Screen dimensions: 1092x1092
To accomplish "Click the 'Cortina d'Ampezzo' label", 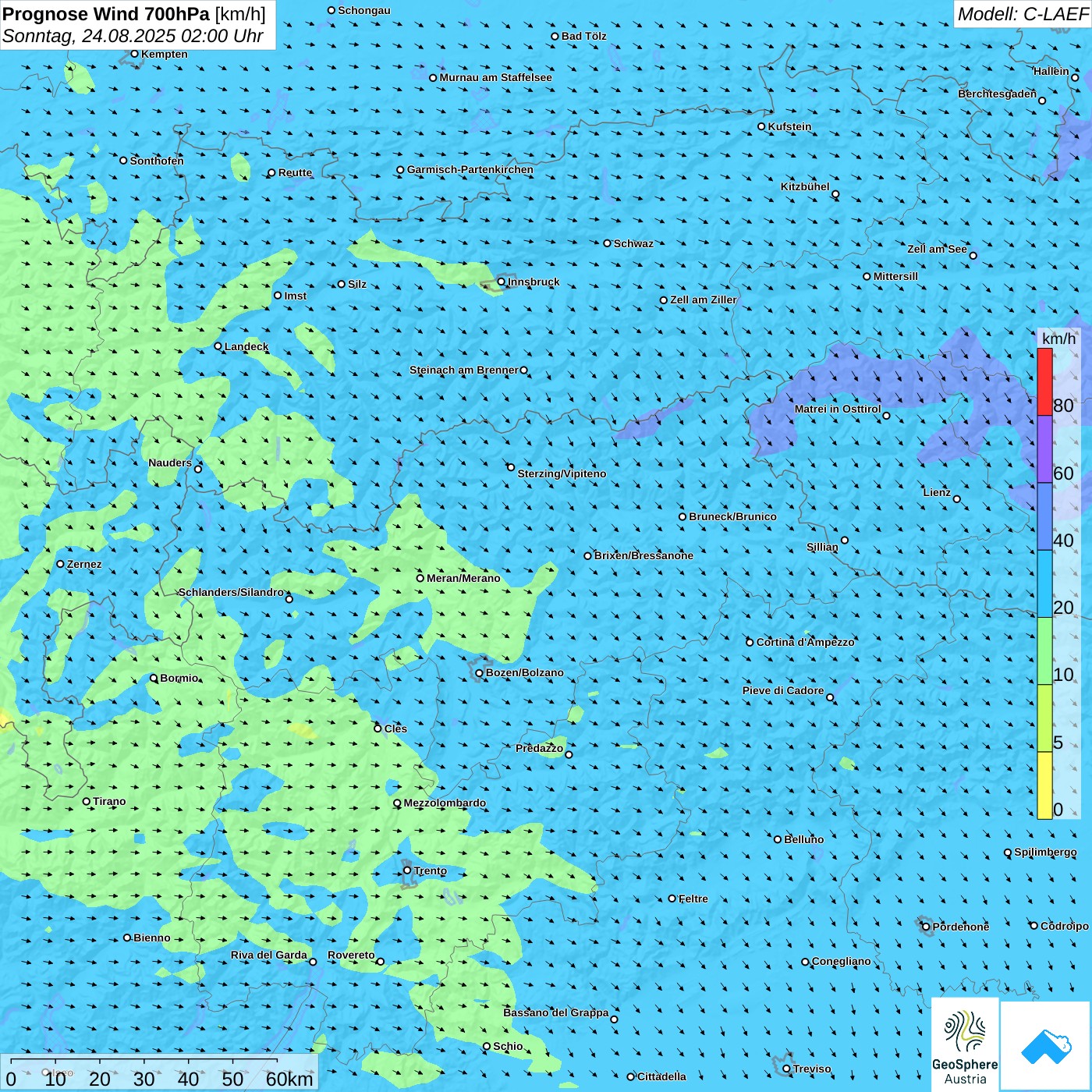I will (x=805, y=642).
